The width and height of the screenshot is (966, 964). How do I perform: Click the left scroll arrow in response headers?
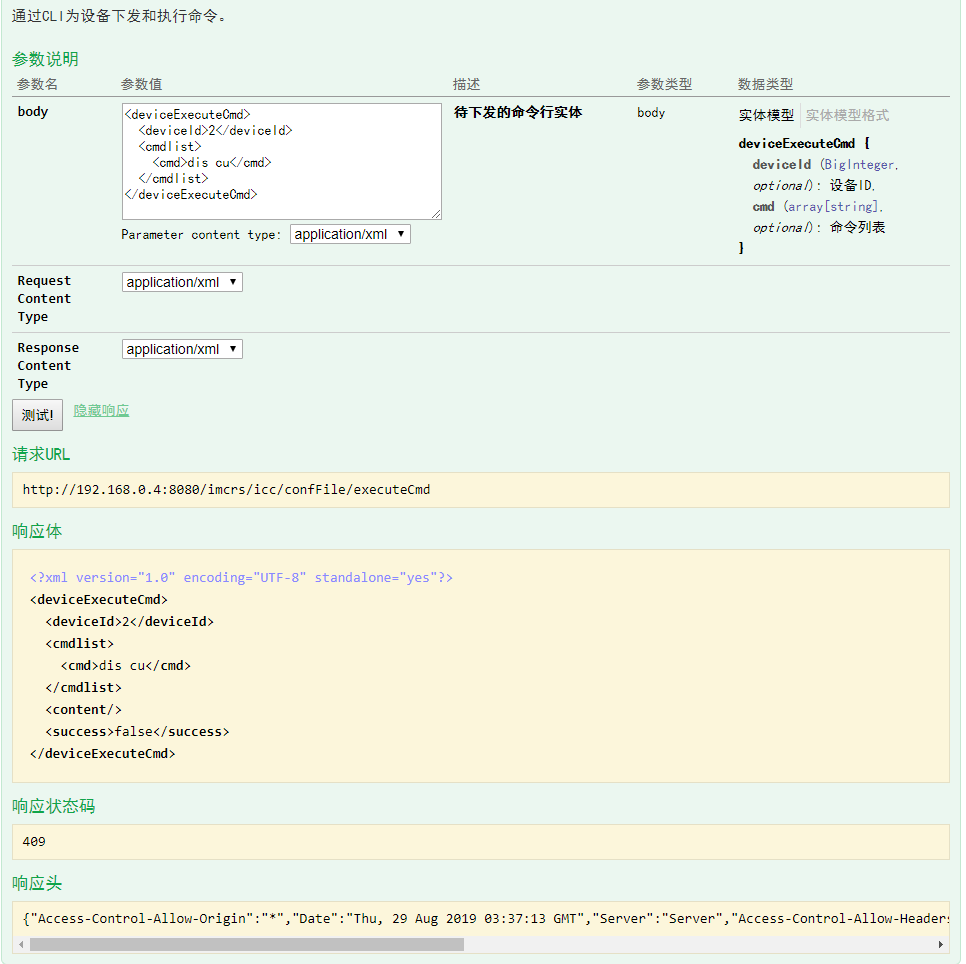click(x=22, y=944)
